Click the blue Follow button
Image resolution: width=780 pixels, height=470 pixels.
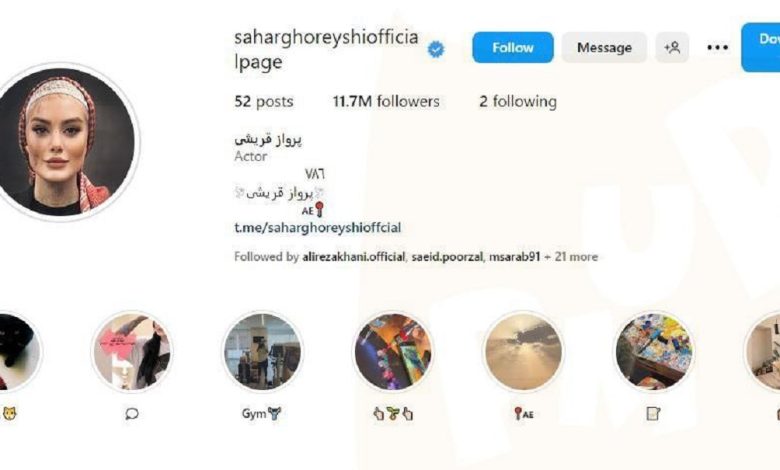click(513, 48)
